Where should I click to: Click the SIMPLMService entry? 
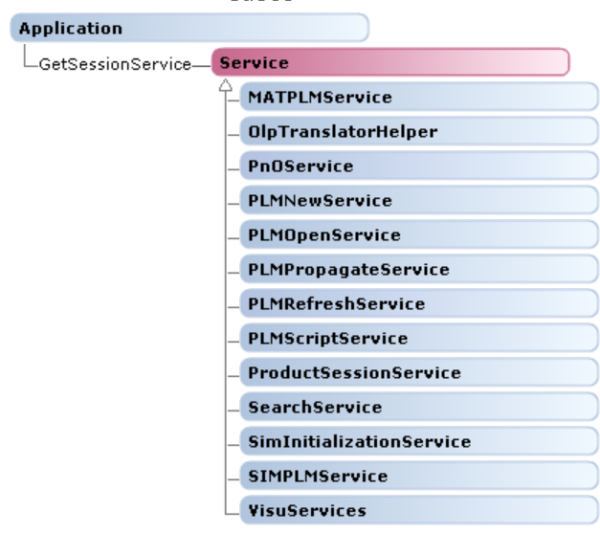412,476
